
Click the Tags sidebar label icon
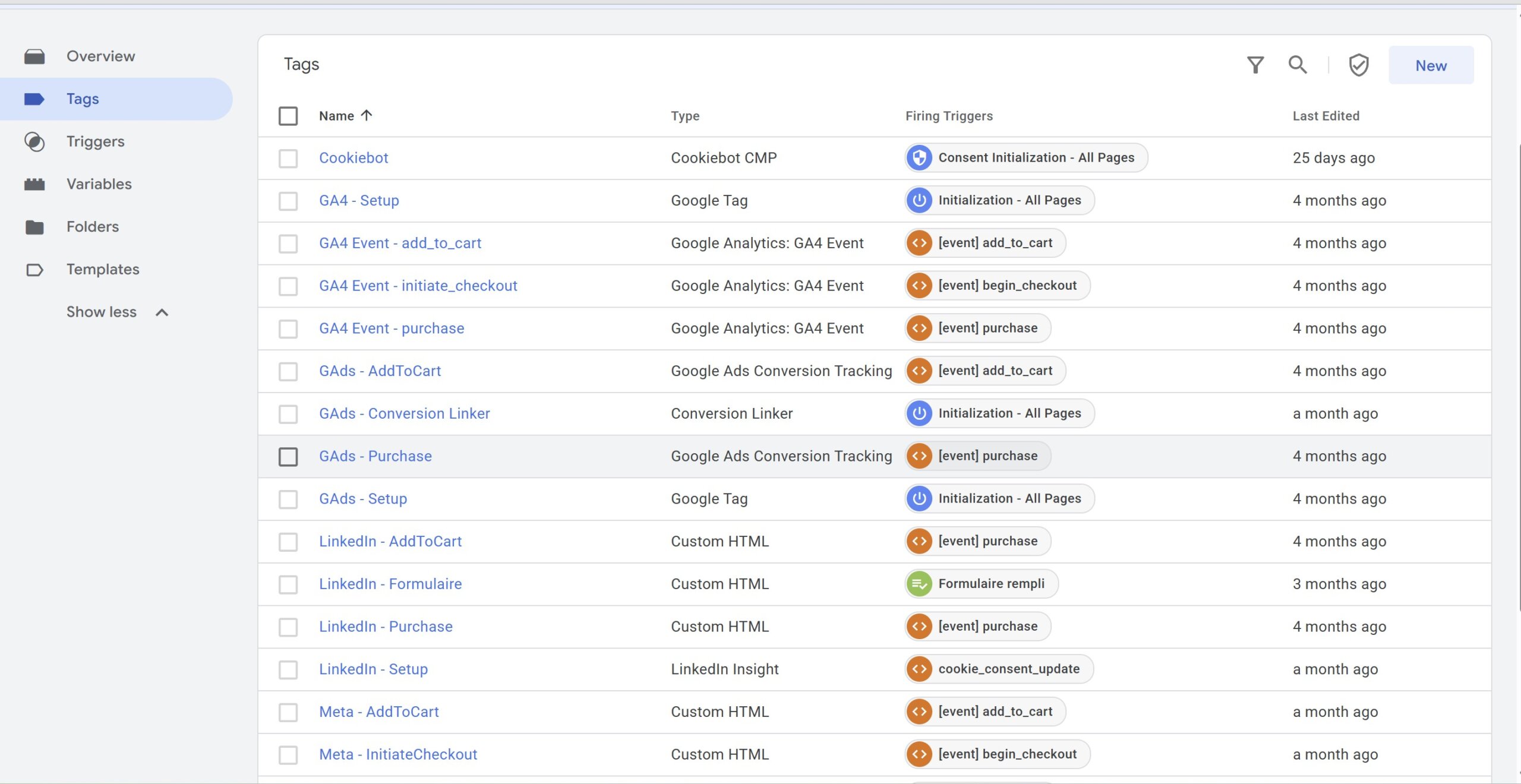click(34, 99)
